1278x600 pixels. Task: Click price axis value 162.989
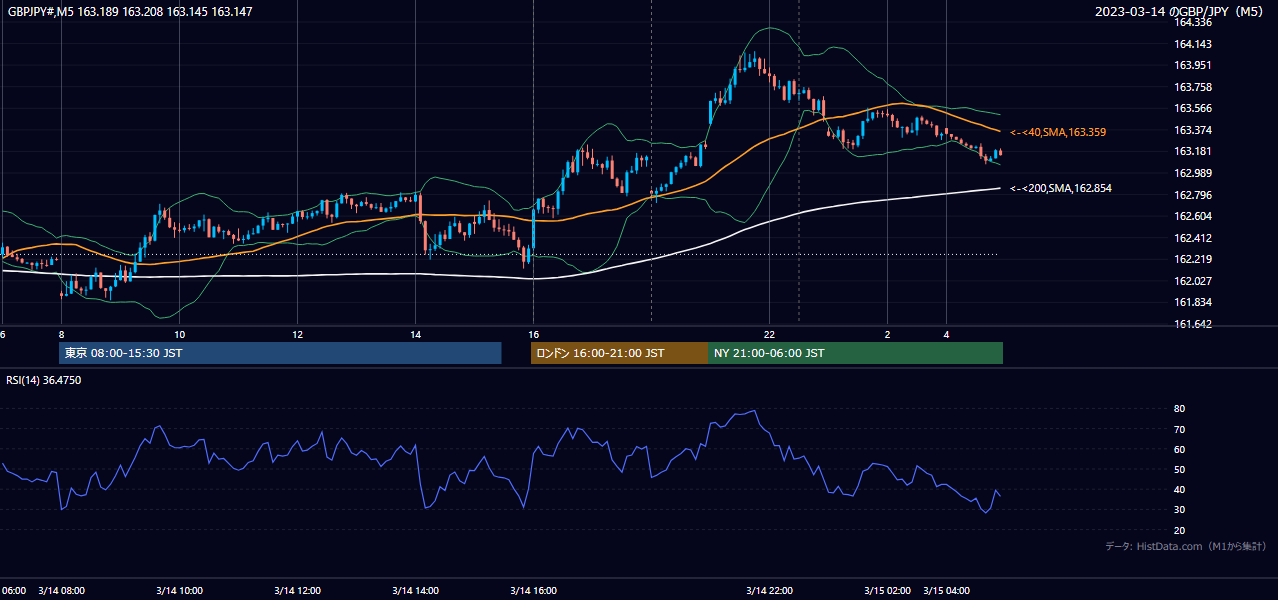click(x=1192, y=173)
